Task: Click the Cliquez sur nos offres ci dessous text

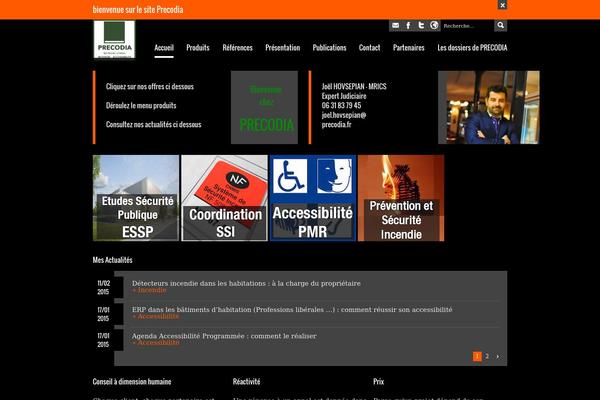Action: (150, 87)
